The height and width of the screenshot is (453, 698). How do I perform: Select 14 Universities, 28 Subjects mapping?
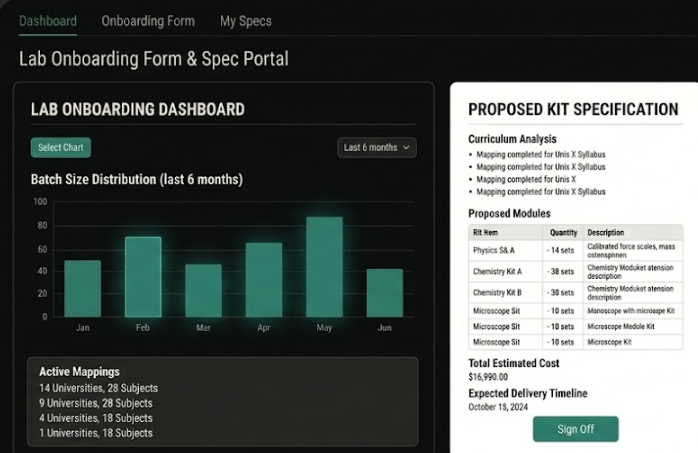click(98, 388)
